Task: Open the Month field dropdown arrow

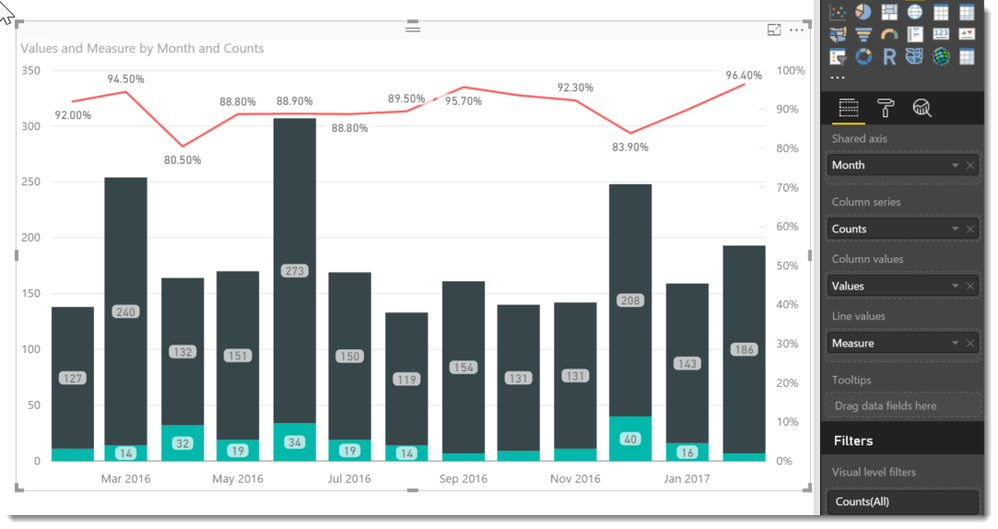Action: pyautogui.click(x=955, y=166)
